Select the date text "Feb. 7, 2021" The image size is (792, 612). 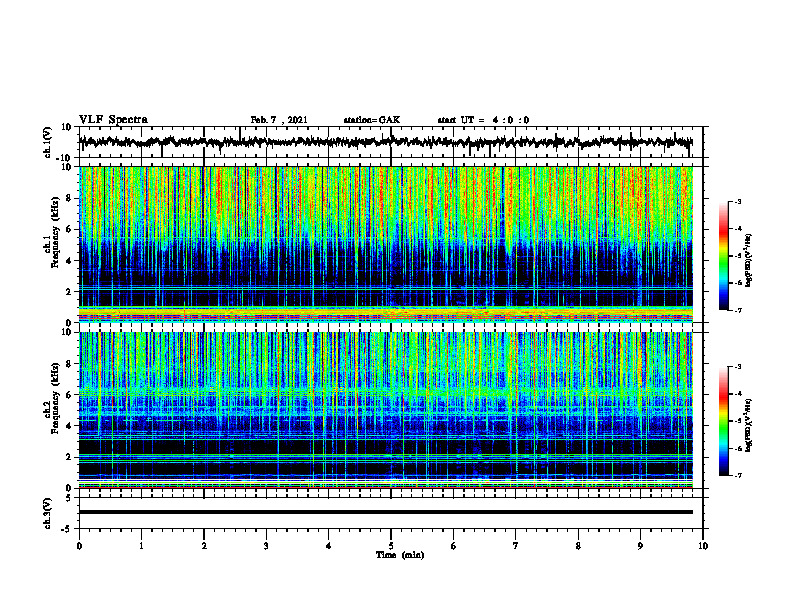click(x=279, y=120)
